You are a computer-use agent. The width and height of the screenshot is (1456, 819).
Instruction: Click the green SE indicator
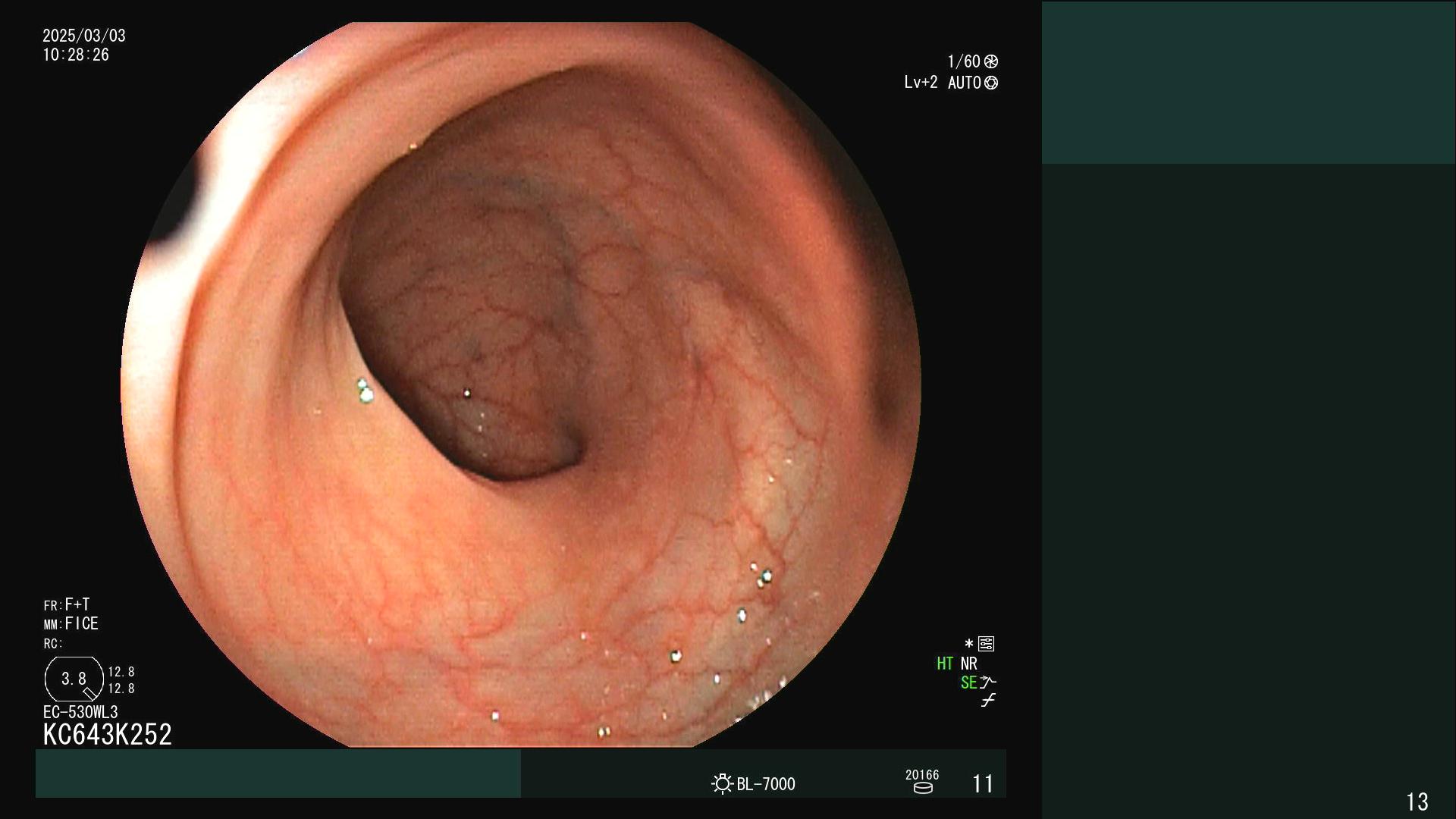(968, 682)
